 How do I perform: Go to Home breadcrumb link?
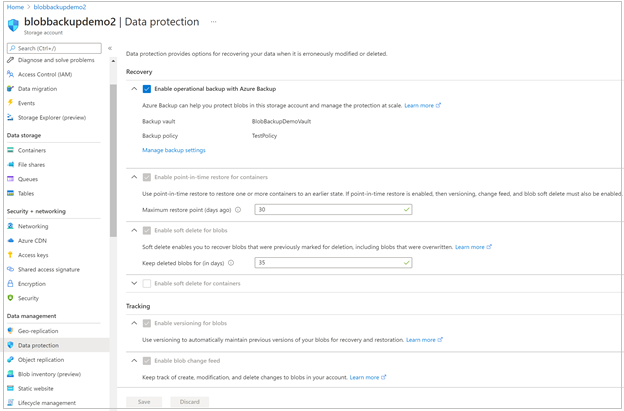pyautogui.click(x=15, y=7)
